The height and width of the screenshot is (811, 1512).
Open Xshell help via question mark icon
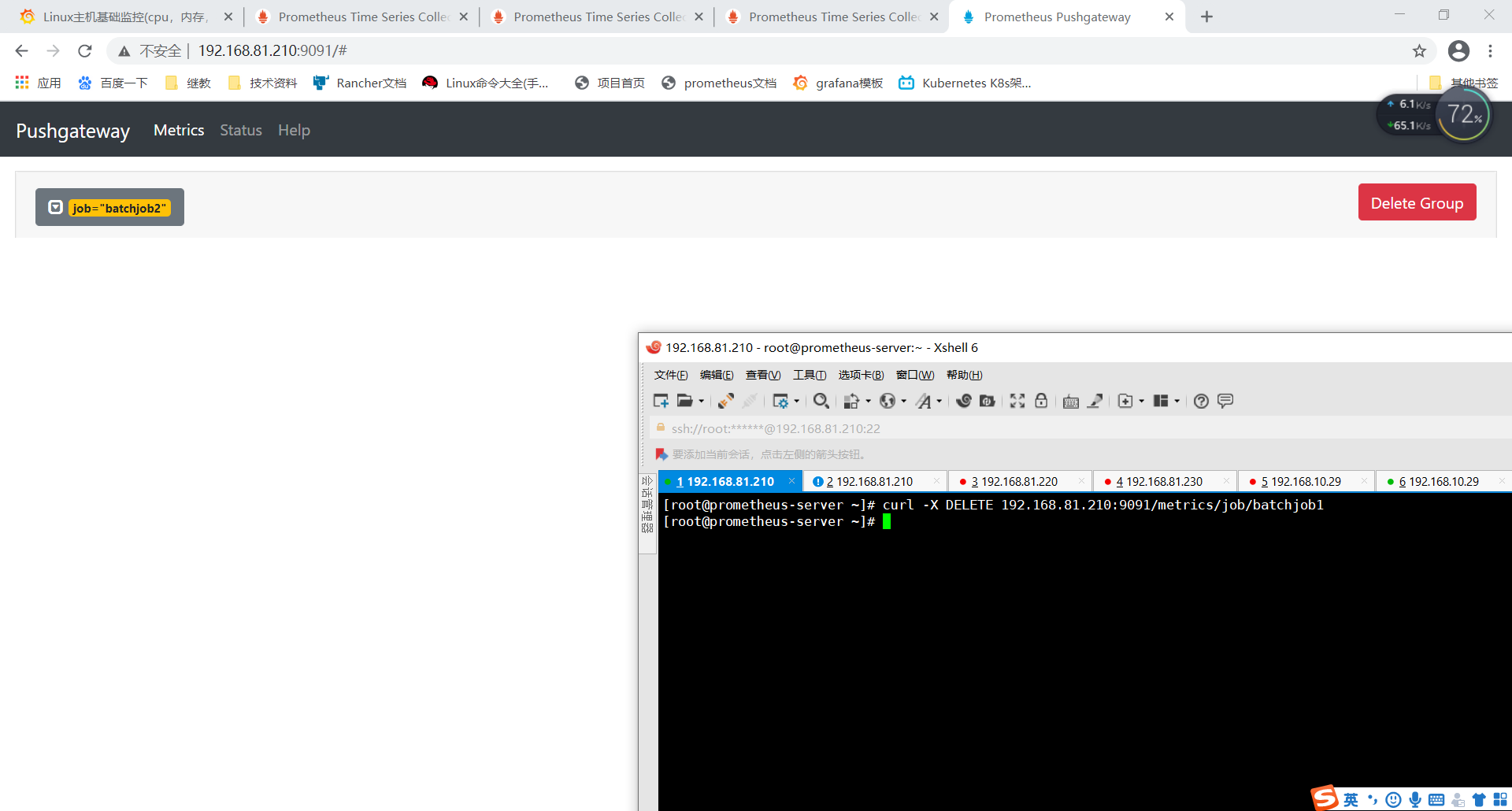click(1201, 401)
